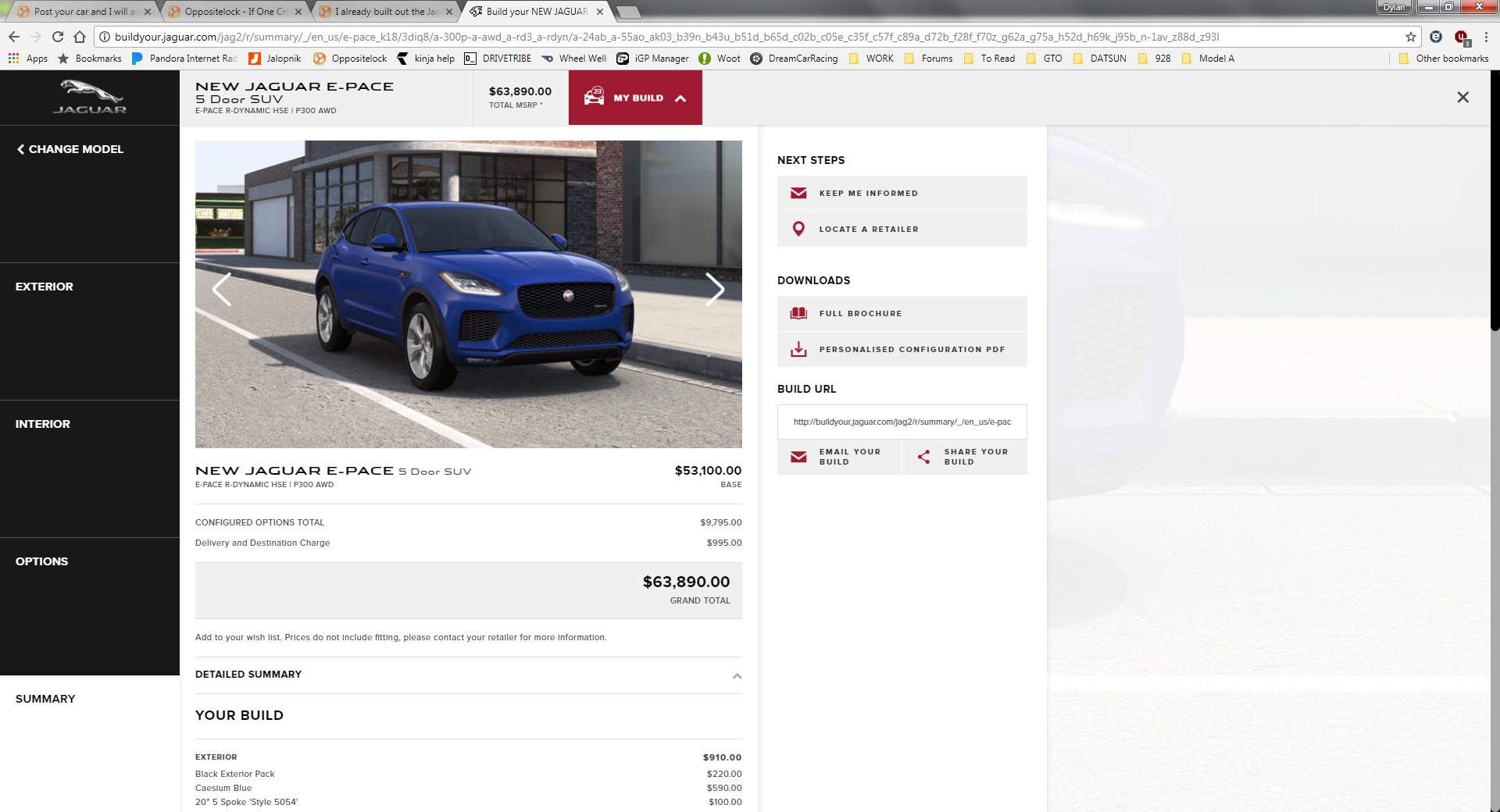Open the GTO bookmarks folder
Viewport: 1500px width, 812px height.
pyautogui.click(x=1044, y=59)
